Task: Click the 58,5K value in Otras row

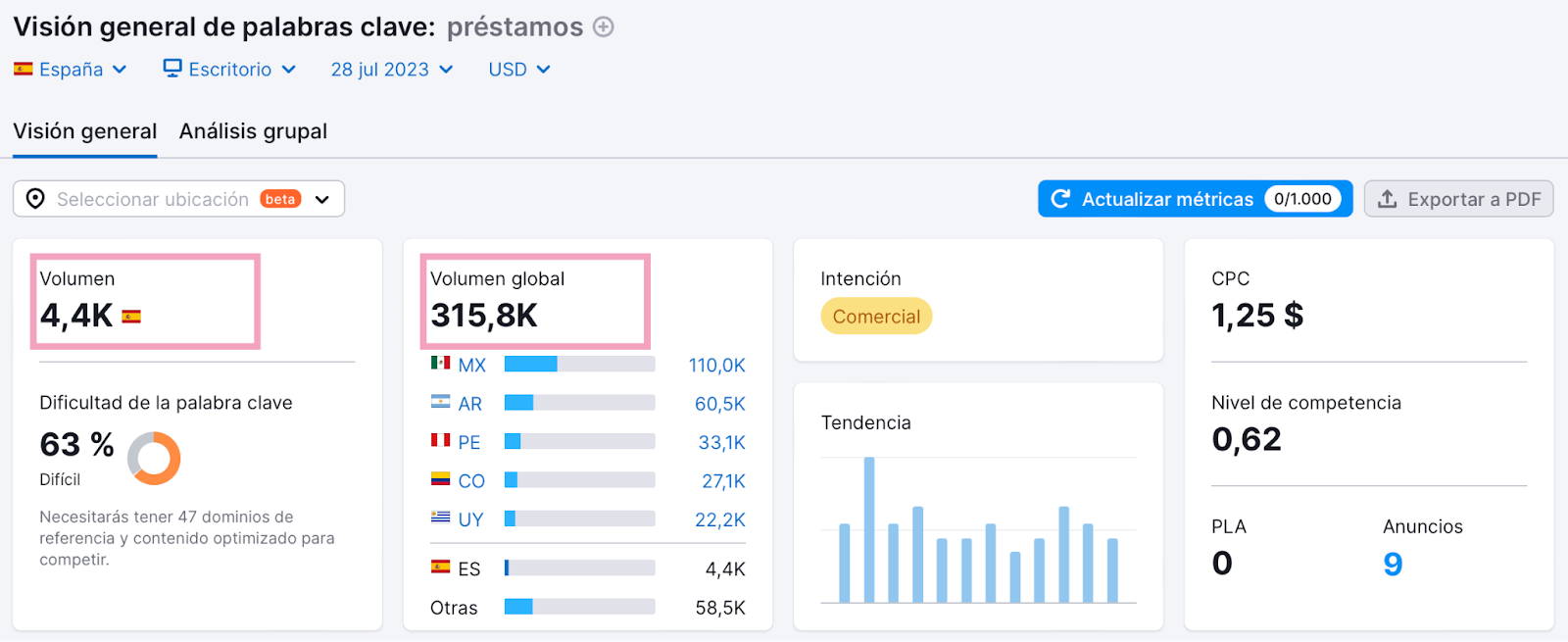Action: [x=720, y=608]
